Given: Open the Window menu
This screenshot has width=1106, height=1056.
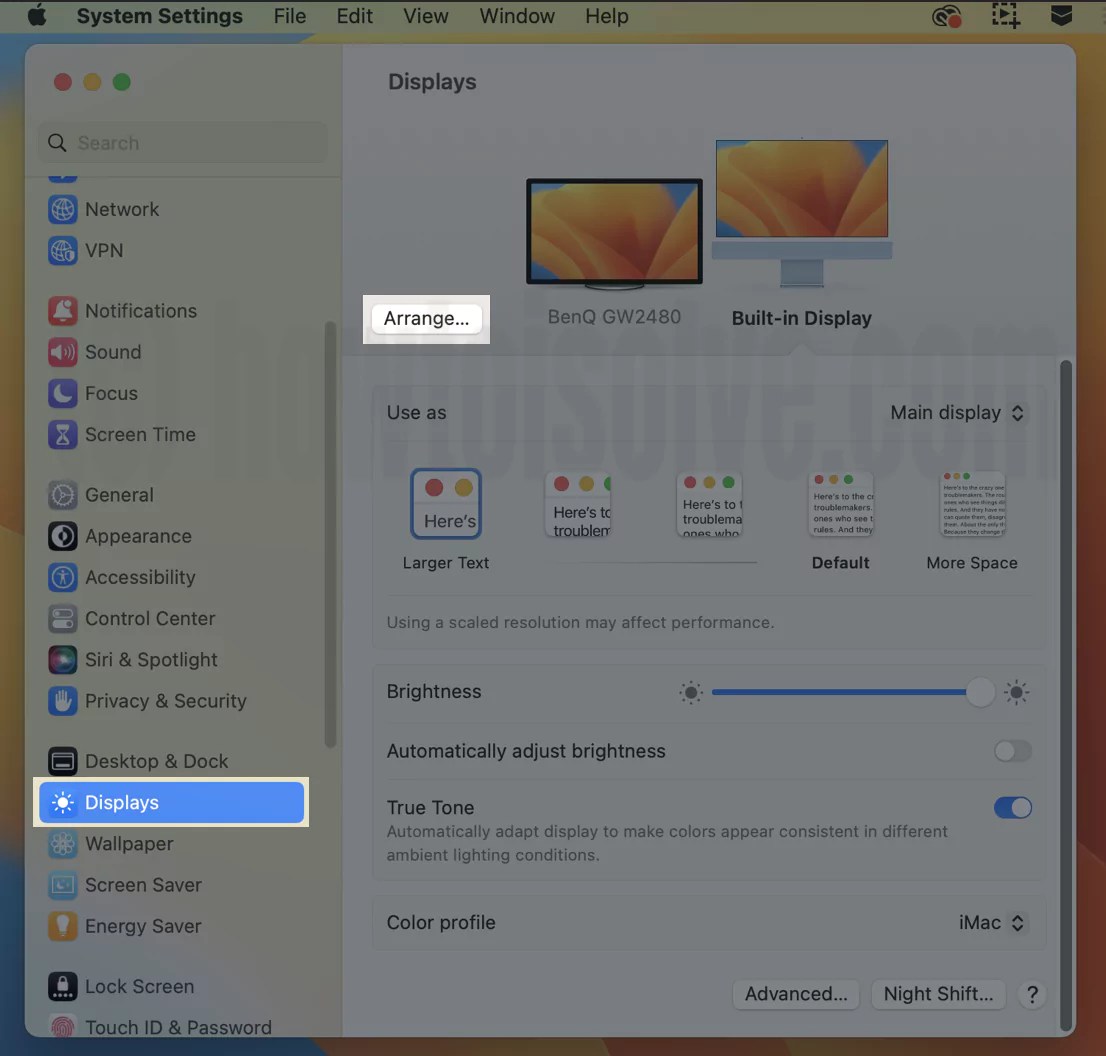Looking at the screenshot, I should (516, 16).
